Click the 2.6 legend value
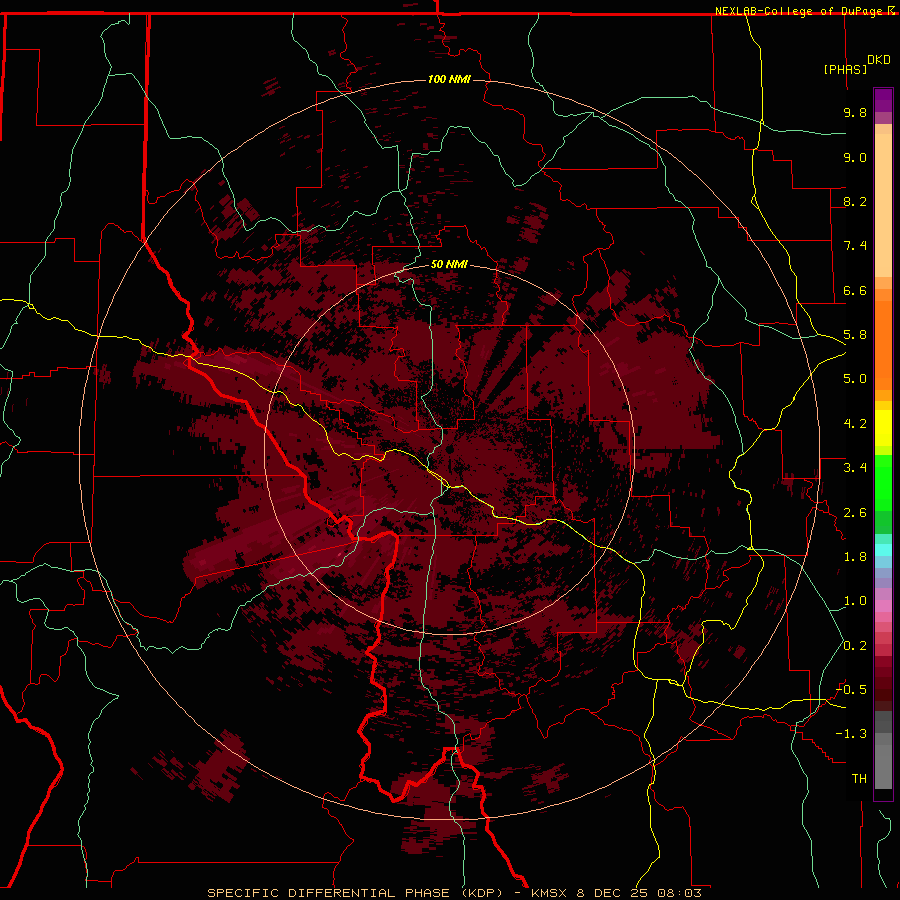This screenshot has width=900, height=900. [x=855, y=513]
